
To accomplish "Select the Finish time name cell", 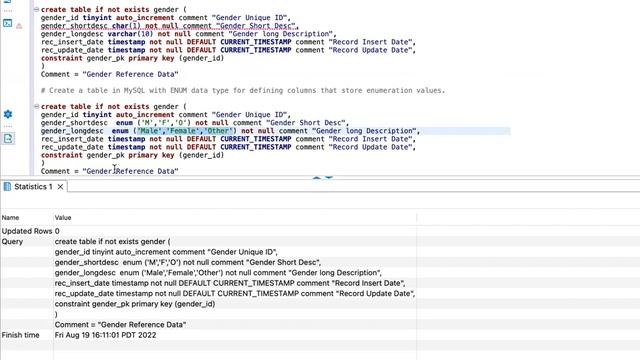I will (20, 335).
